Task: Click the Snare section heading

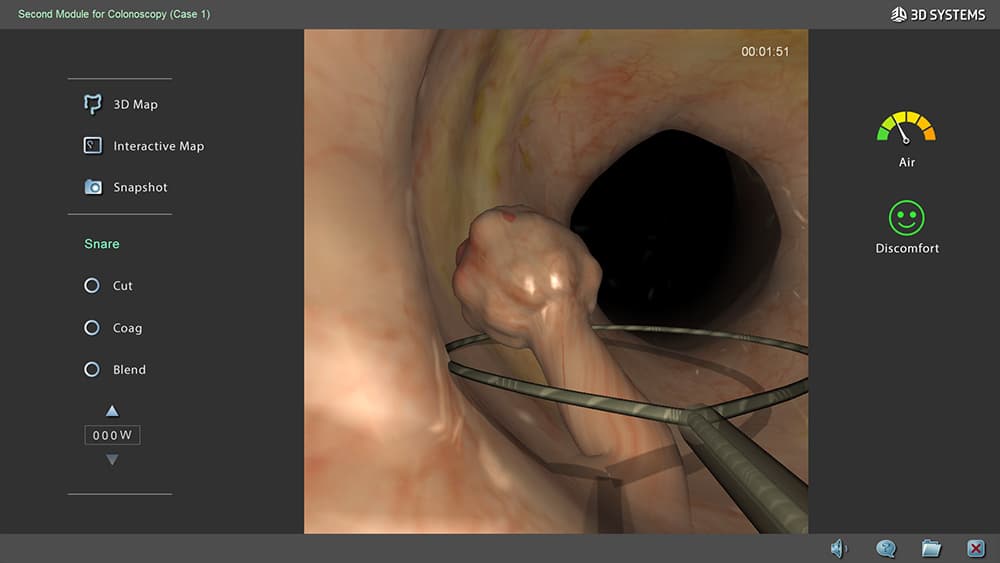Action: click(102, 244)
